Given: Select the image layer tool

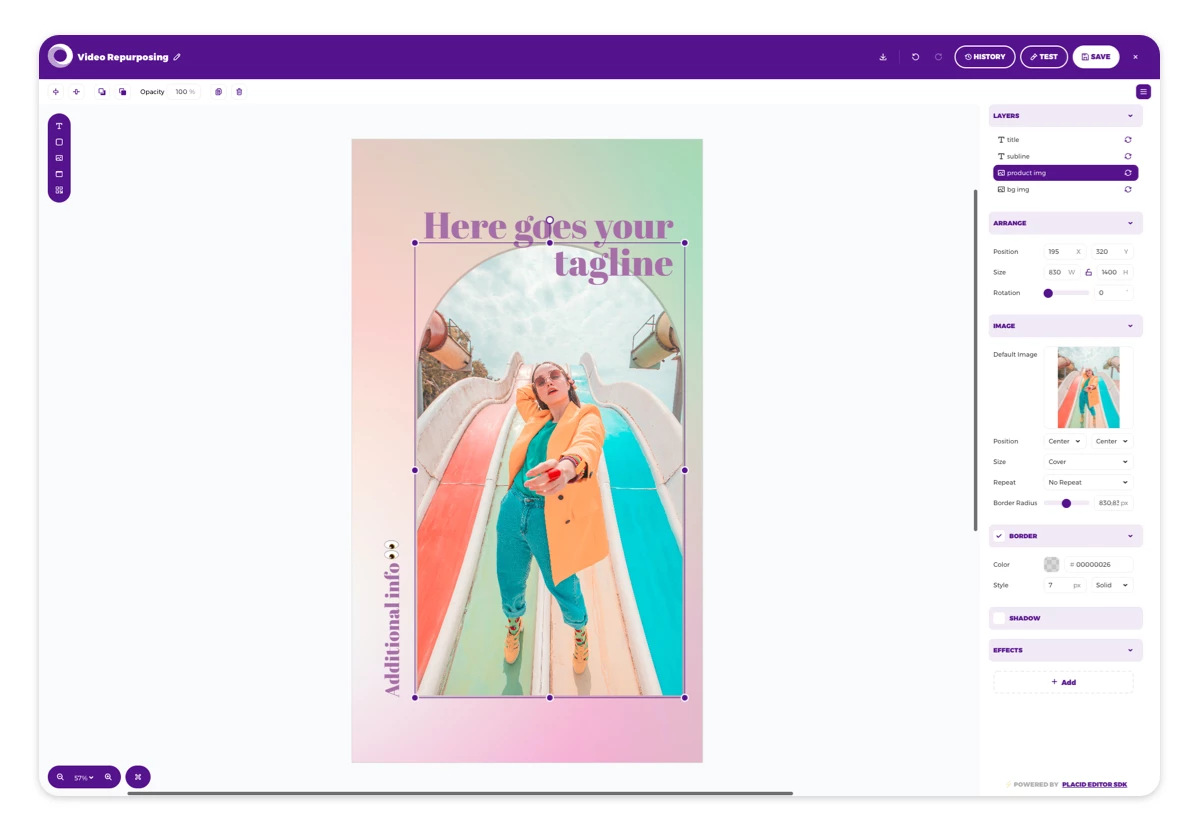Looking at the screenshot, I should point(59,158).
